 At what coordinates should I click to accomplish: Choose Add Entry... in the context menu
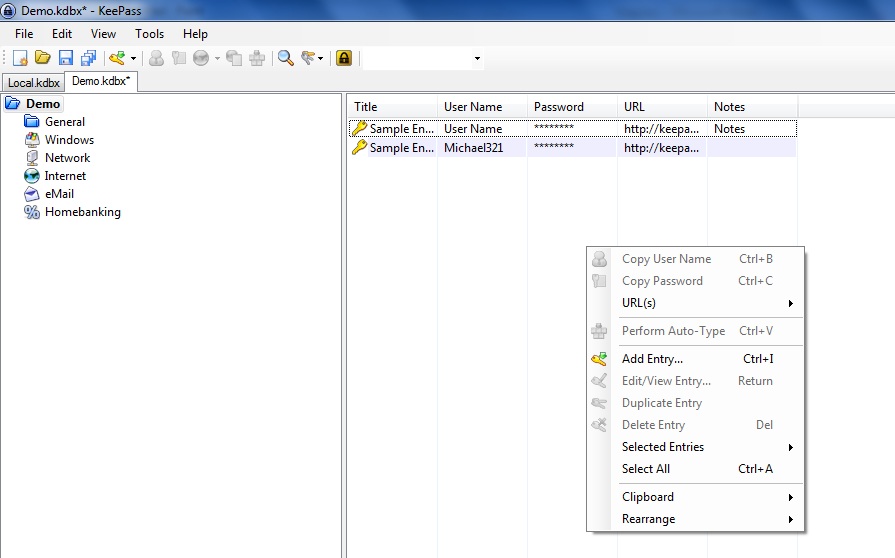(696, 359)
